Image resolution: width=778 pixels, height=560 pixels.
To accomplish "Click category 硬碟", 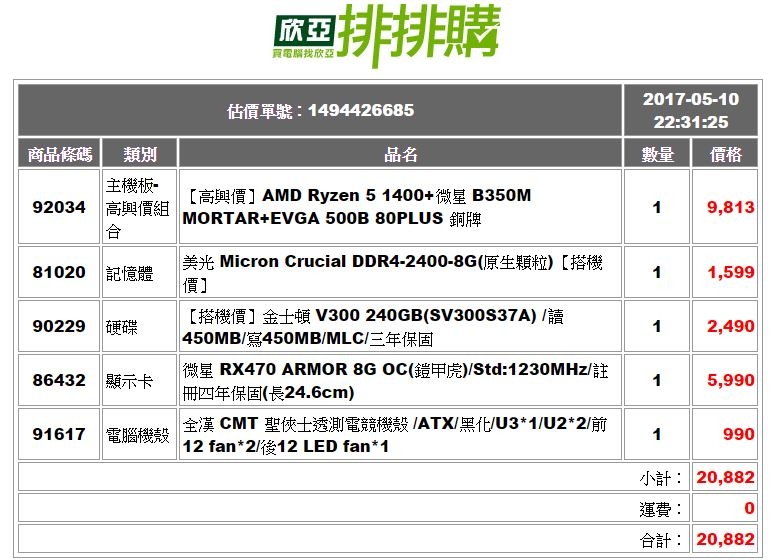I will (x=122, y=327).
